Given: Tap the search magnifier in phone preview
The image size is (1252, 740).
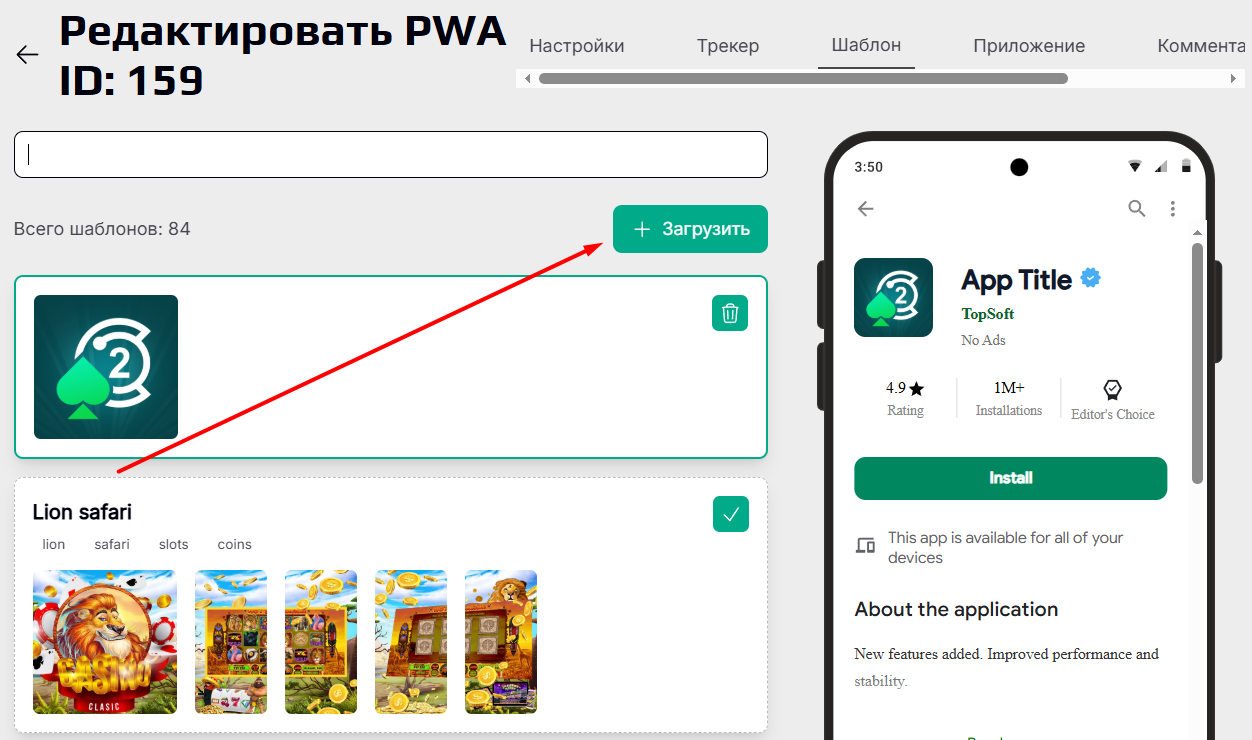Looking at the screenshot, I should (1137, 208).
